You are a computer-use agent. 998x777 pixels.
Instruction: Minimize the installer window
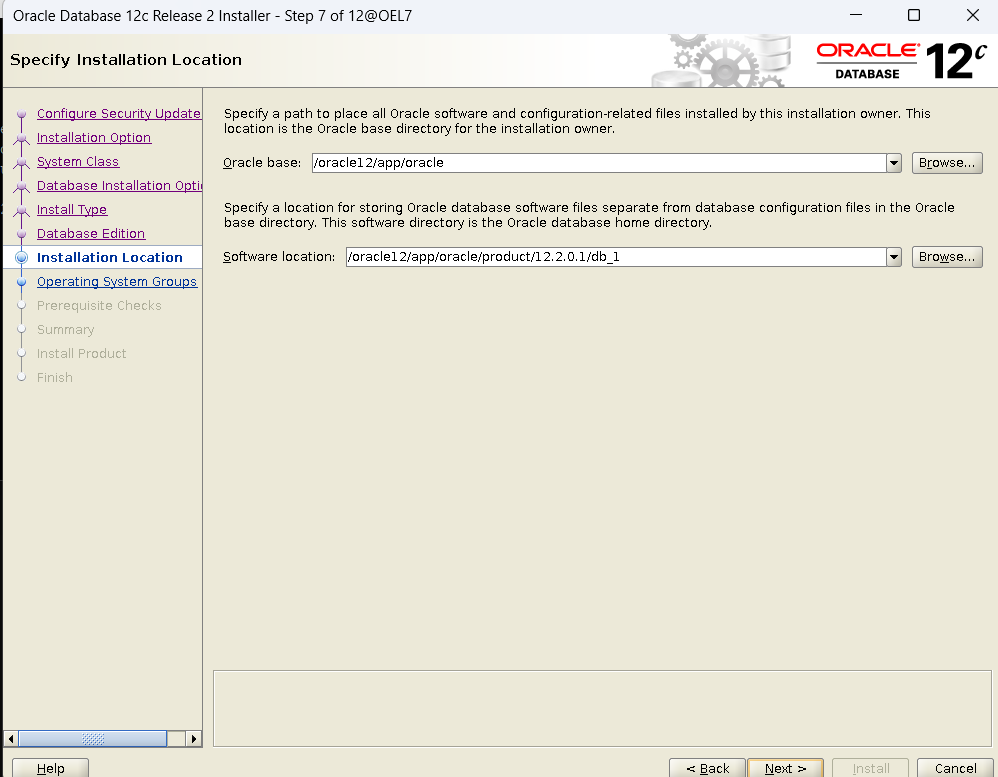click(x=855, y=15)
